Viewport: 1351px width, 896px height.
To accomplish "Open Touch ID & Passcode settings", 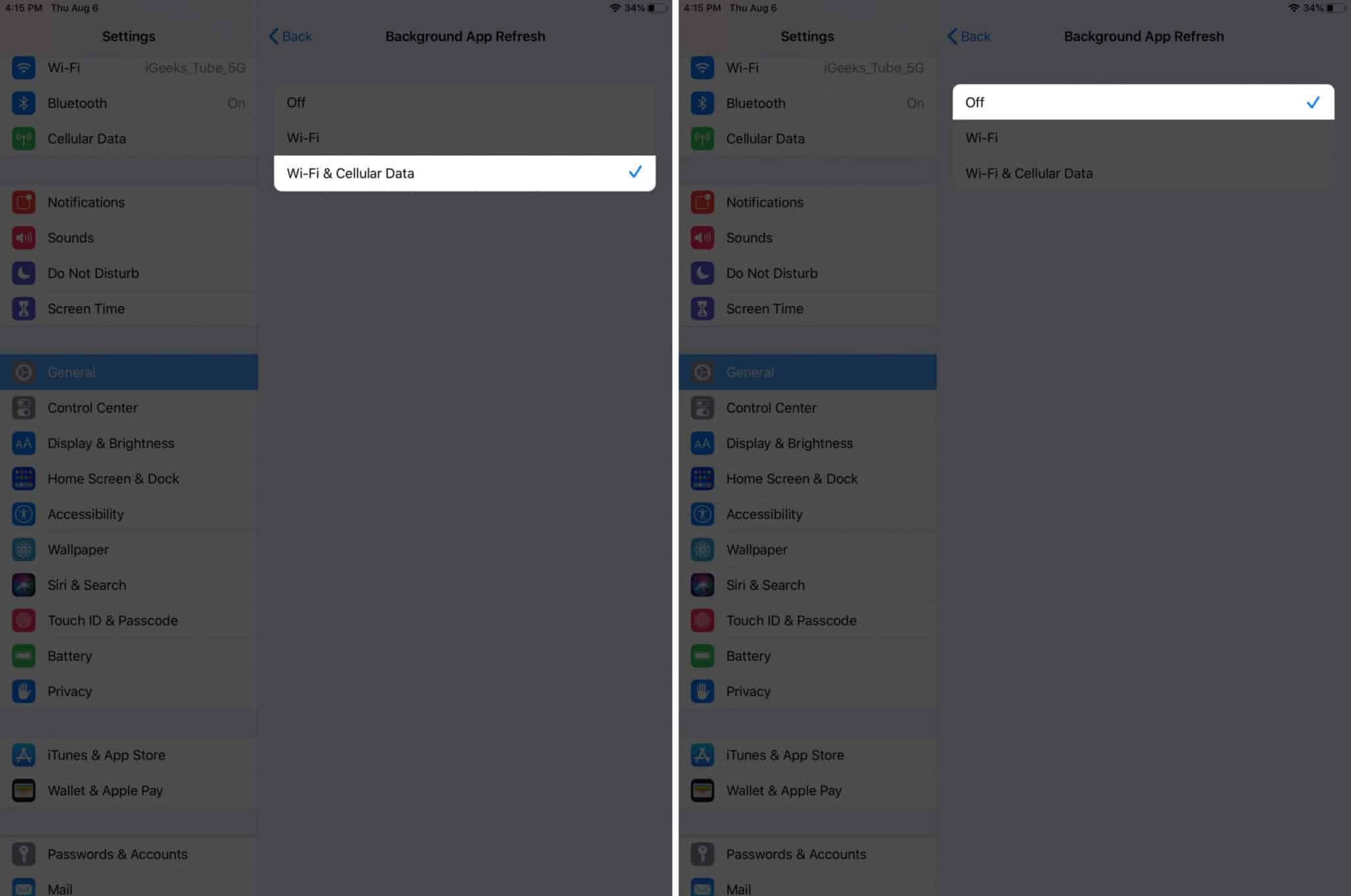I will [x=113, y=620].
